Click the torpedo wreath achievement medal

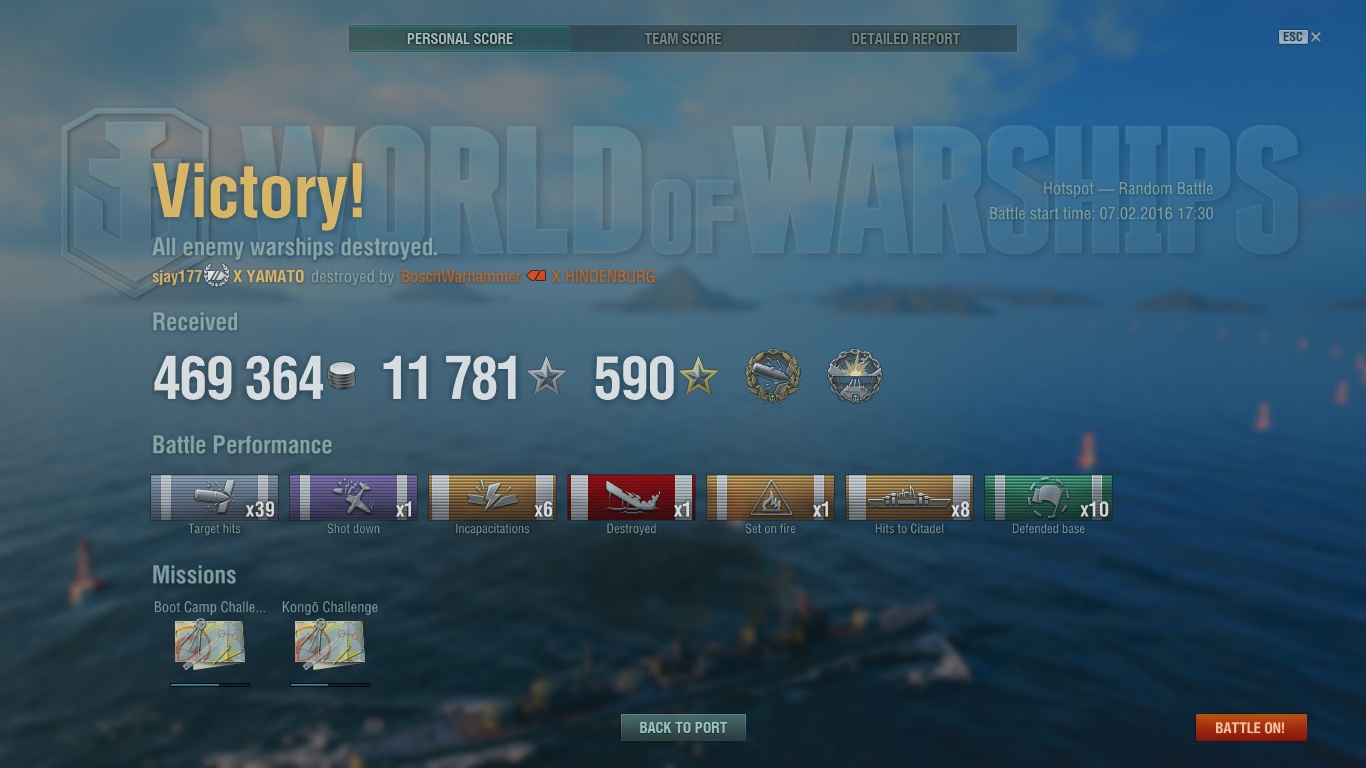click(773, 377)
